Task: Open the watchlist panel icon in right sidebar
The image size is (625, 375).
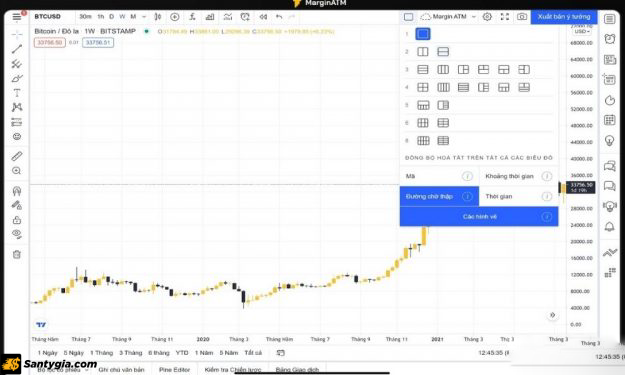Action: 609,19
